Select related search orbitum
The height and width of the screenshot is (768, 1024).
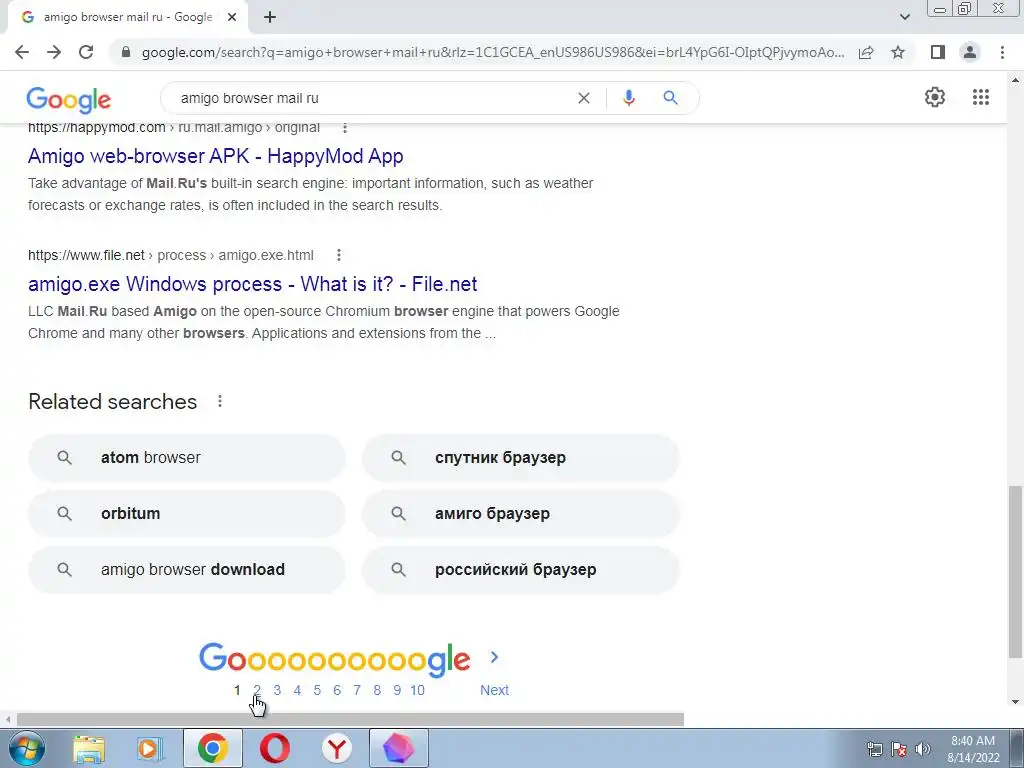coord(187,513)
